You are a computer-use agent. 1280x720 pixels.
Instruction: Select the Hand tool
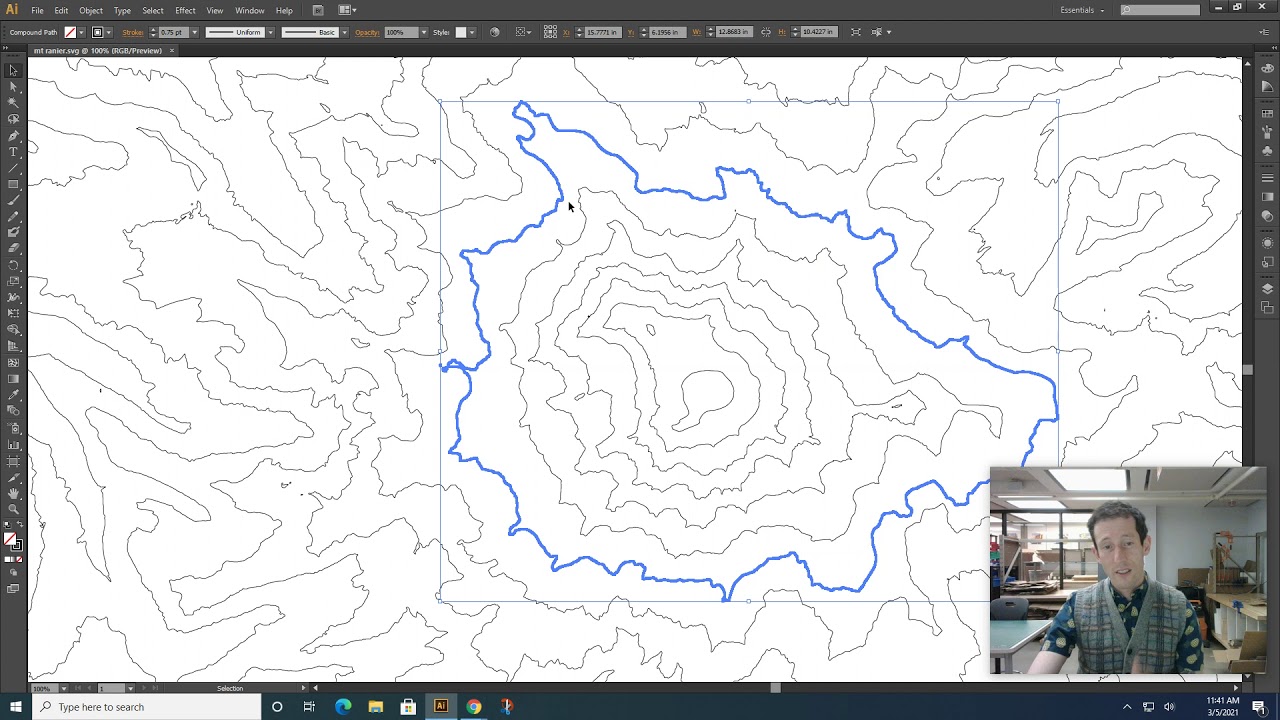13,493
